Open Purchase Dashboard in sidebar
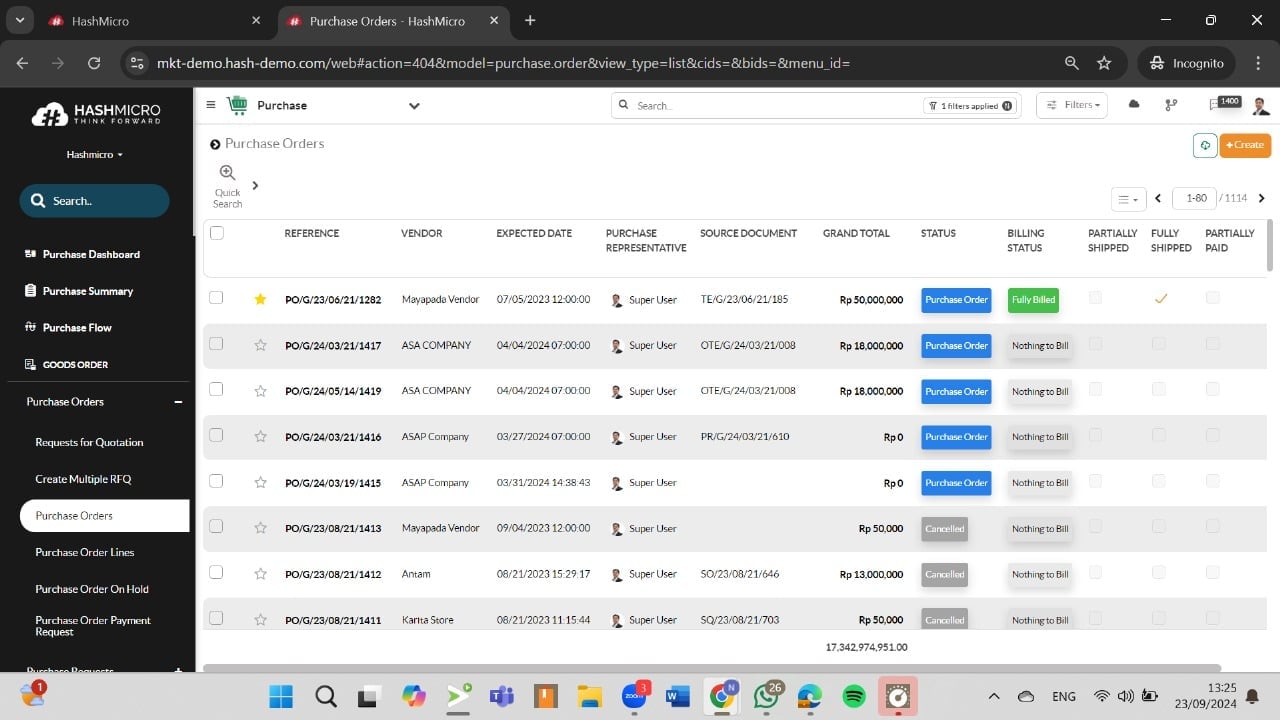Viewport: 1280px width, 720px height. [91, 255]
